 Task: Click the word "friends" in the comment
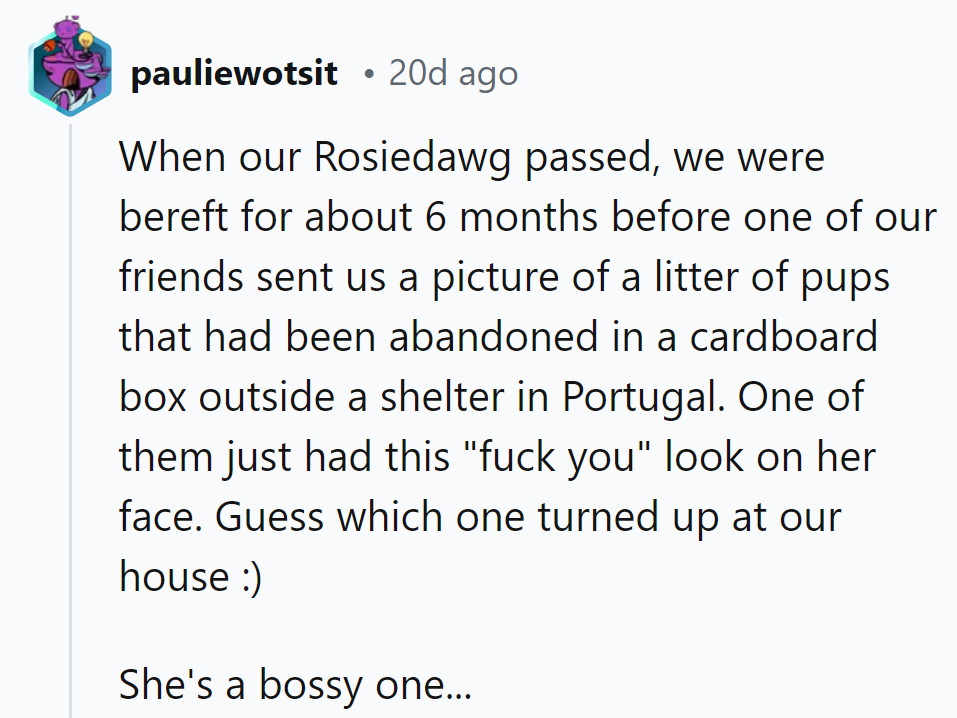click(182, 278)
